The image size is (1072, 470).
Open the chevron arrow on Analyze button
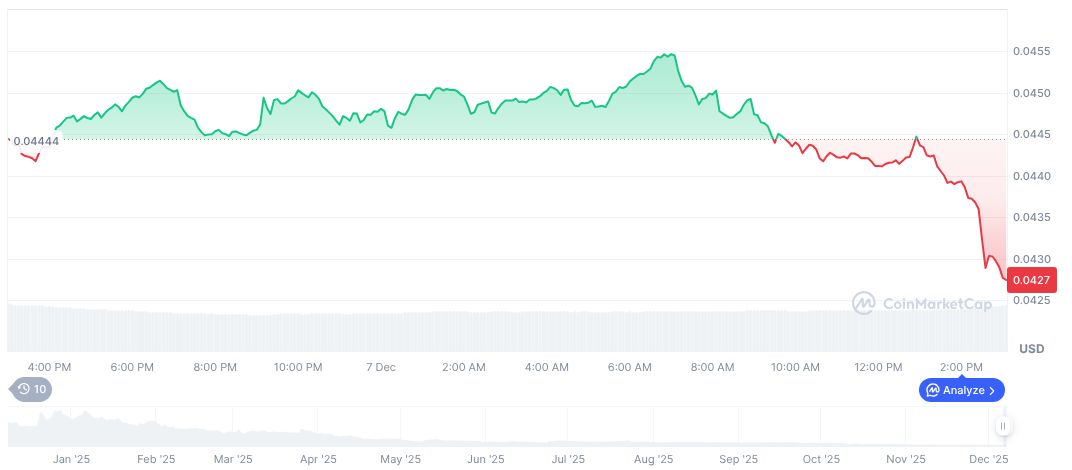coord(992,390)
